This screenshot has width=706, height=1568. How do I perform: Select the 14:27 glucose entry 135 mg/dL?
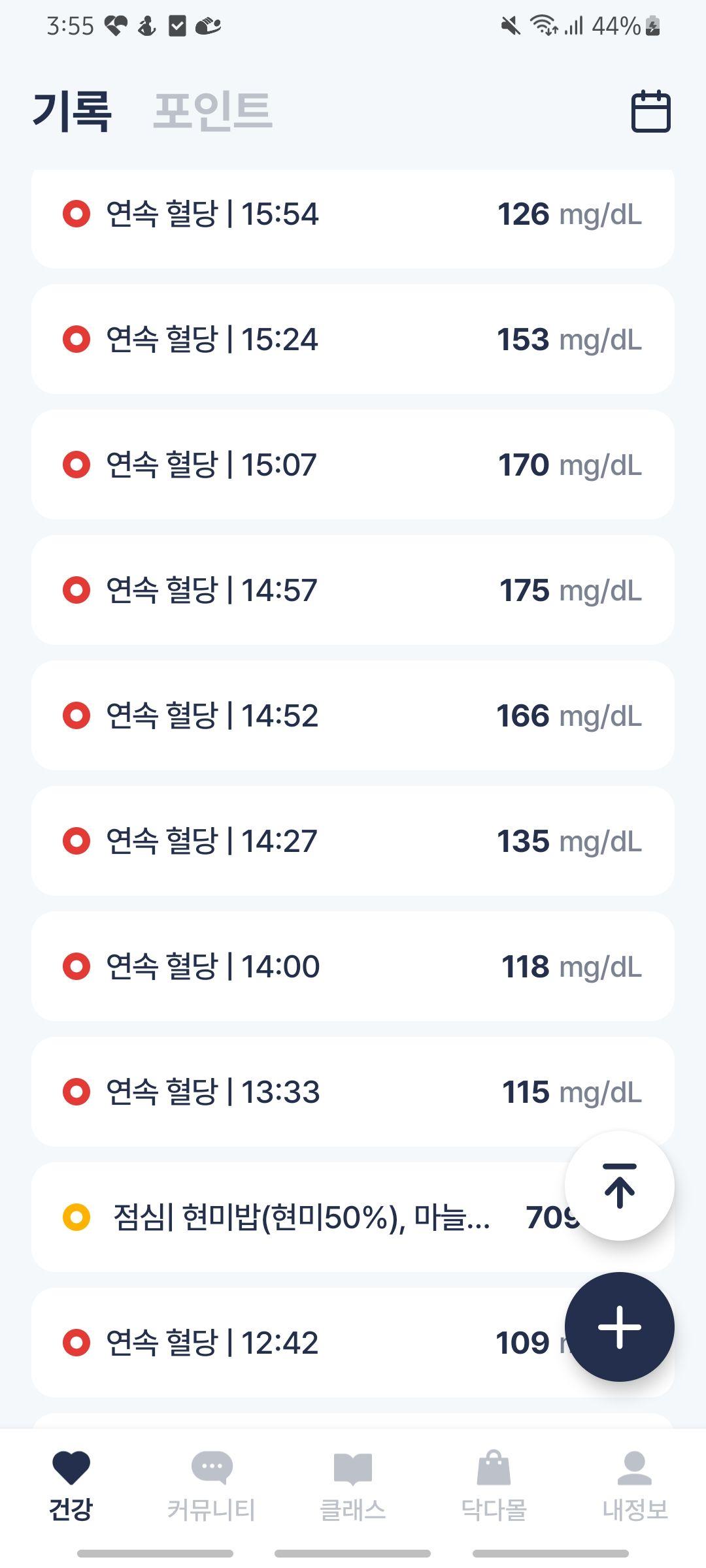353,841
